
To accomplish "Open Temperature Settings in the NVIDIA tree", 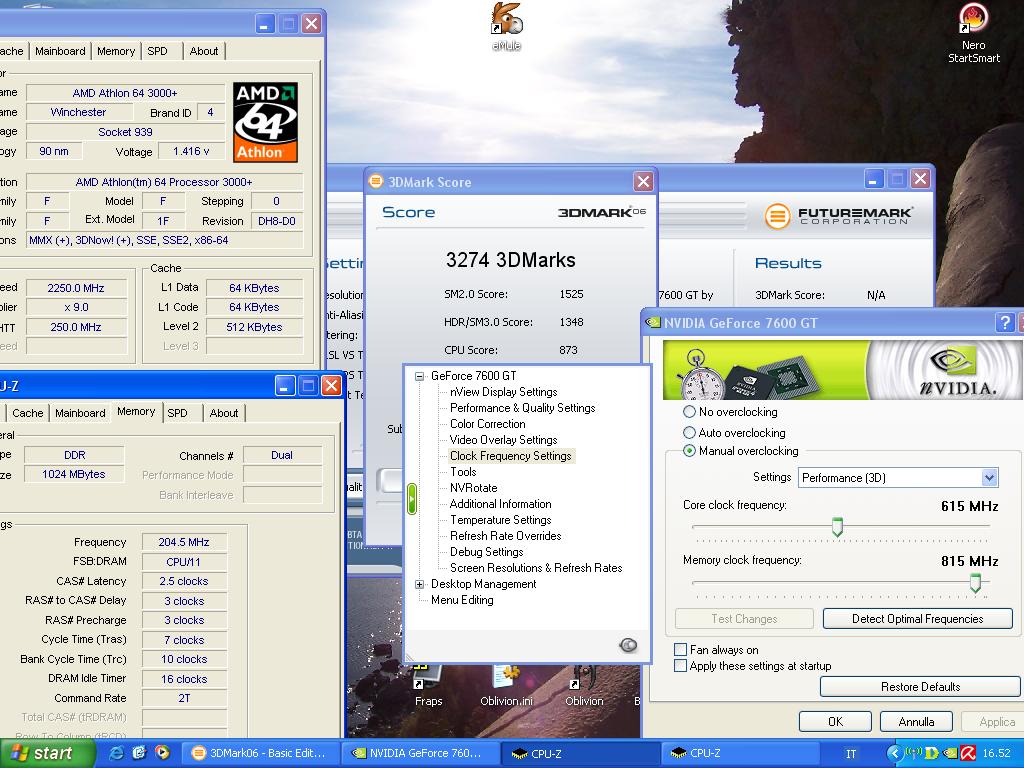I will tap(500, 520).
